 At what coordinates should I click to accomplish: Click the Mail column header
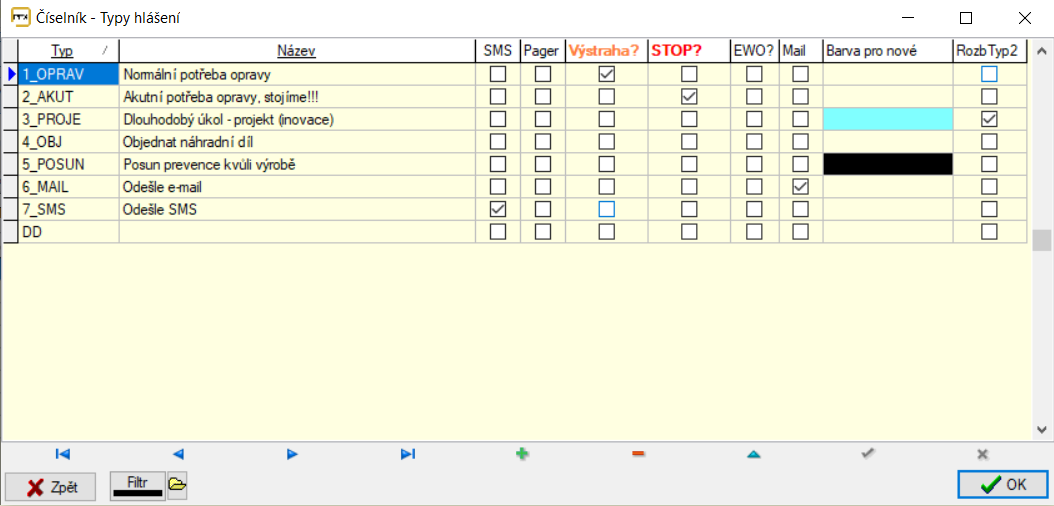(800, 51)
